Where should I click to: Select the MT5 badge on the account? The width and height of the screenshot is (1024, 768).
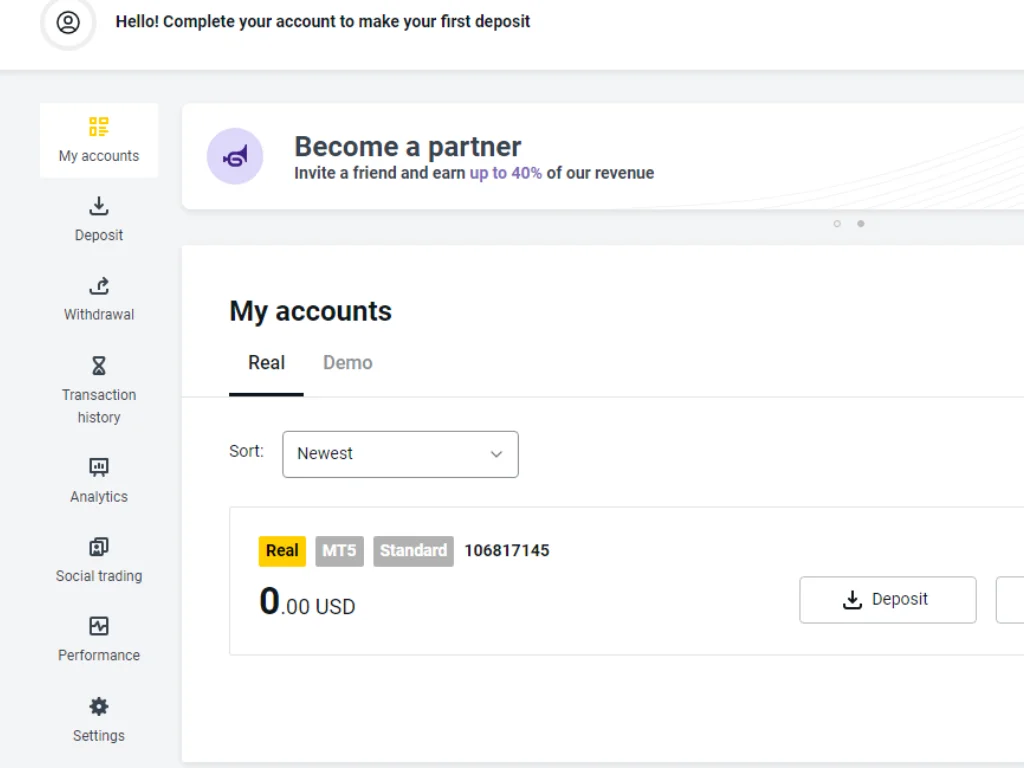pos(339,550)
